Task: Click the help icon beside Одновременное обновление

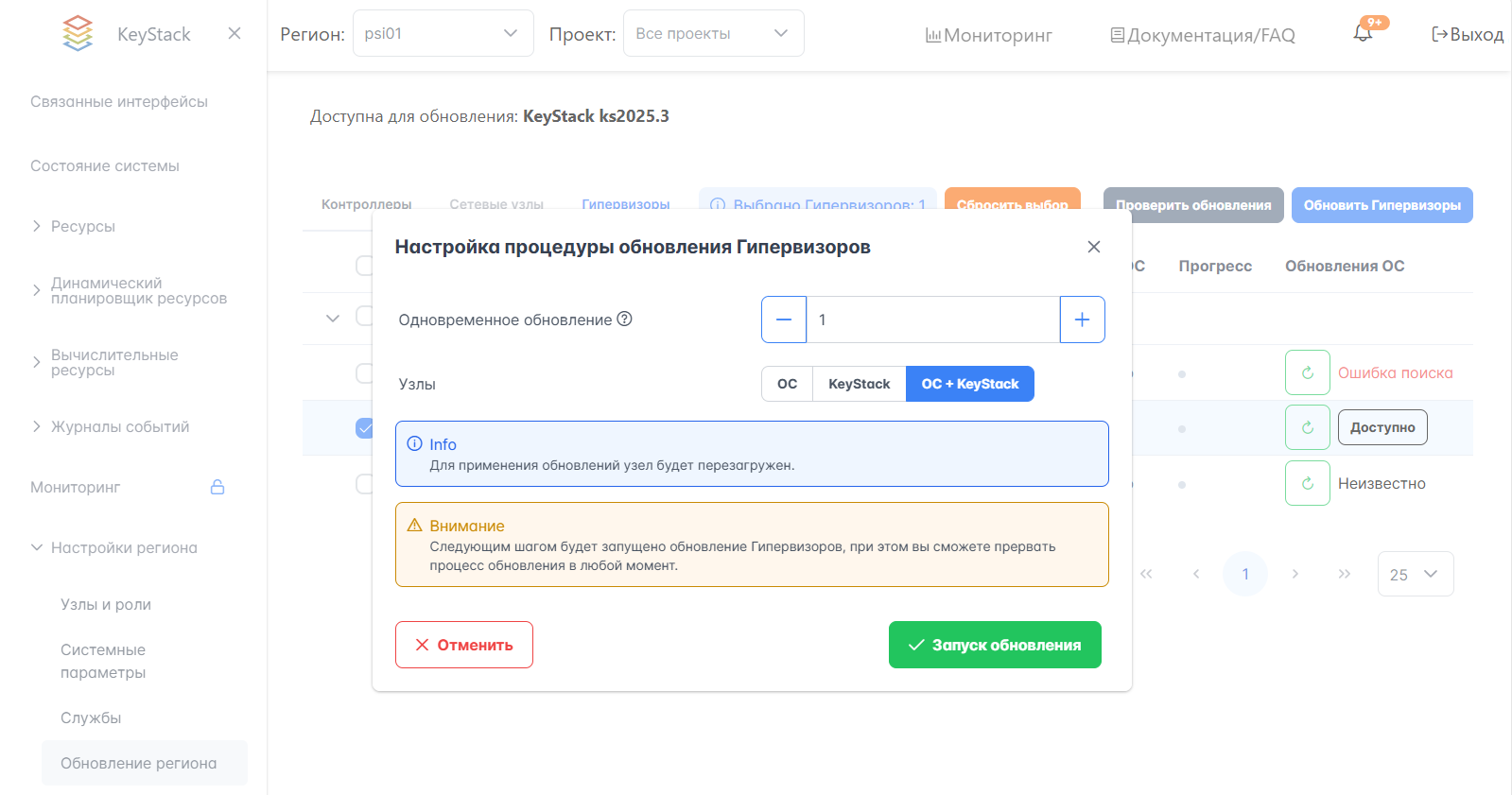Action: click(624, 319)
